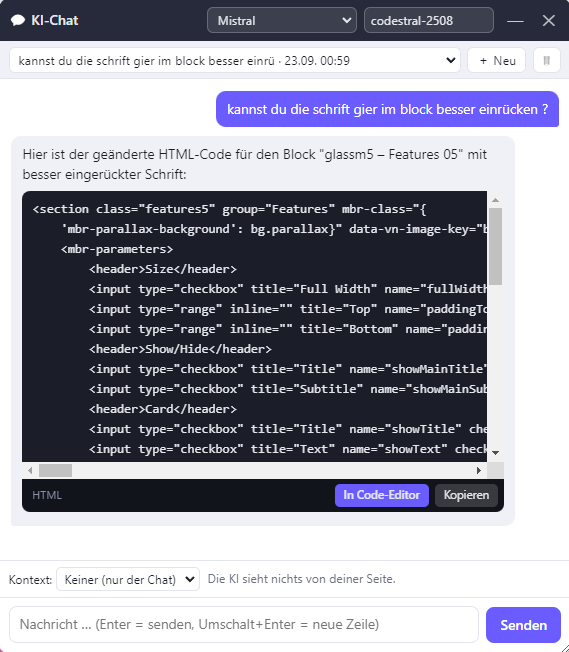Image resolution: width=569 pixels, height=652 pixels.
Task: Open the chat history dropdown
Action: pos(235,60)
